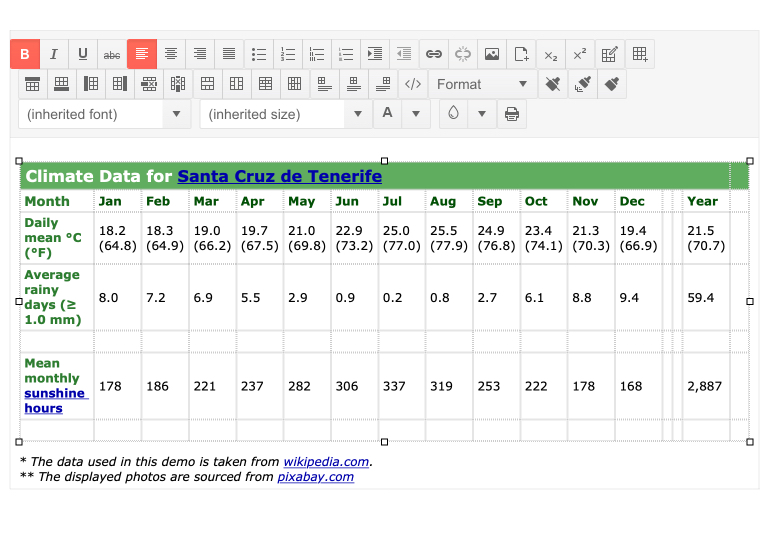Decrease indent (outdent) of selection

click(x=404, y=54)
